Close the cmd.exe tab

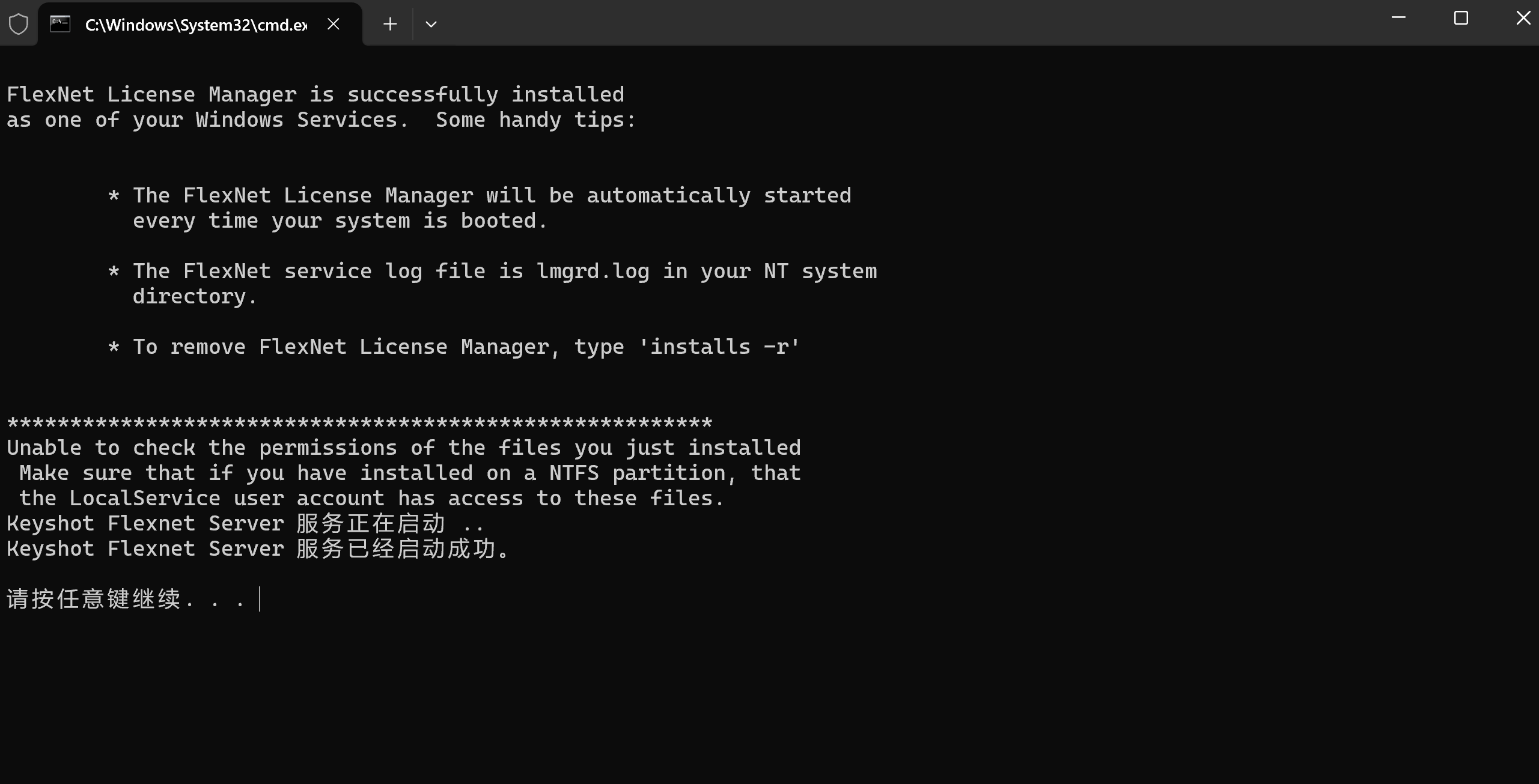coord(334,24)
